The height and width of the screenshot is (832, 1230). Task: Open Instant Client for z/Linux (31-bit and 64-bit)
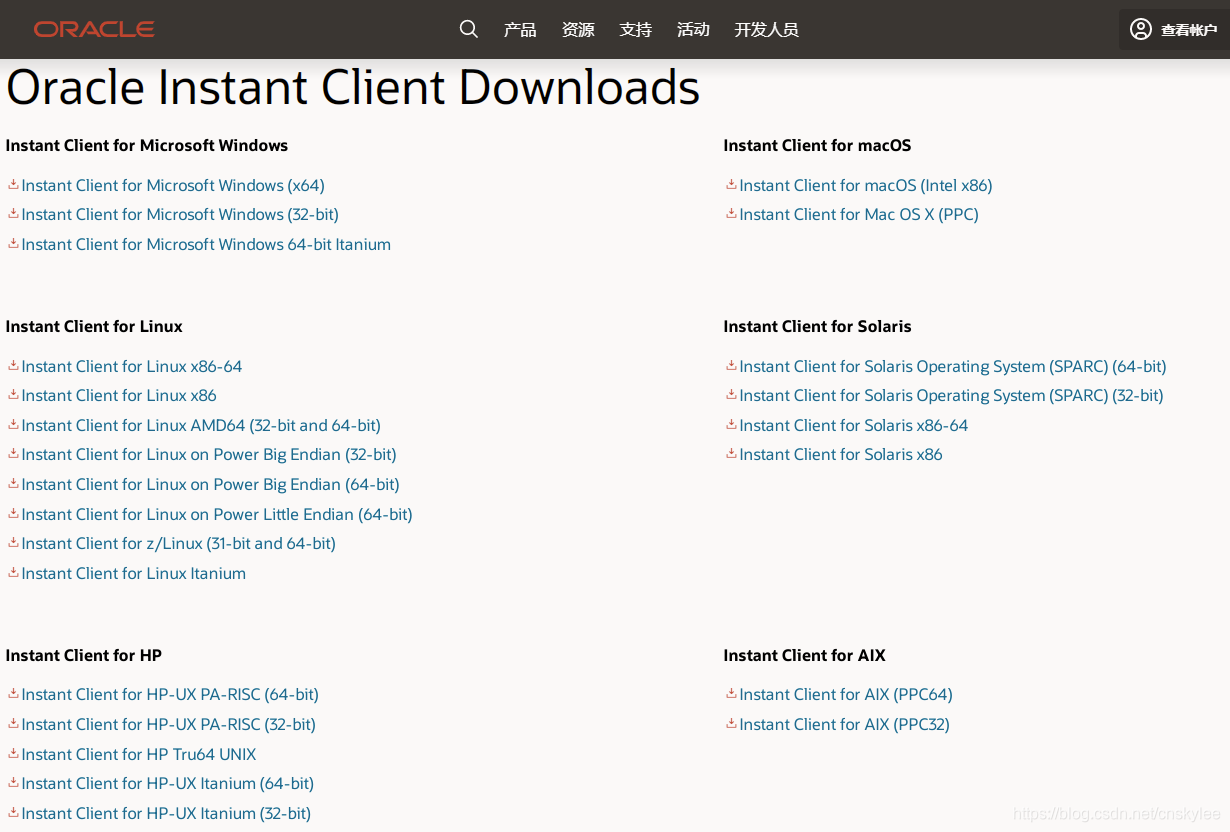177,543
